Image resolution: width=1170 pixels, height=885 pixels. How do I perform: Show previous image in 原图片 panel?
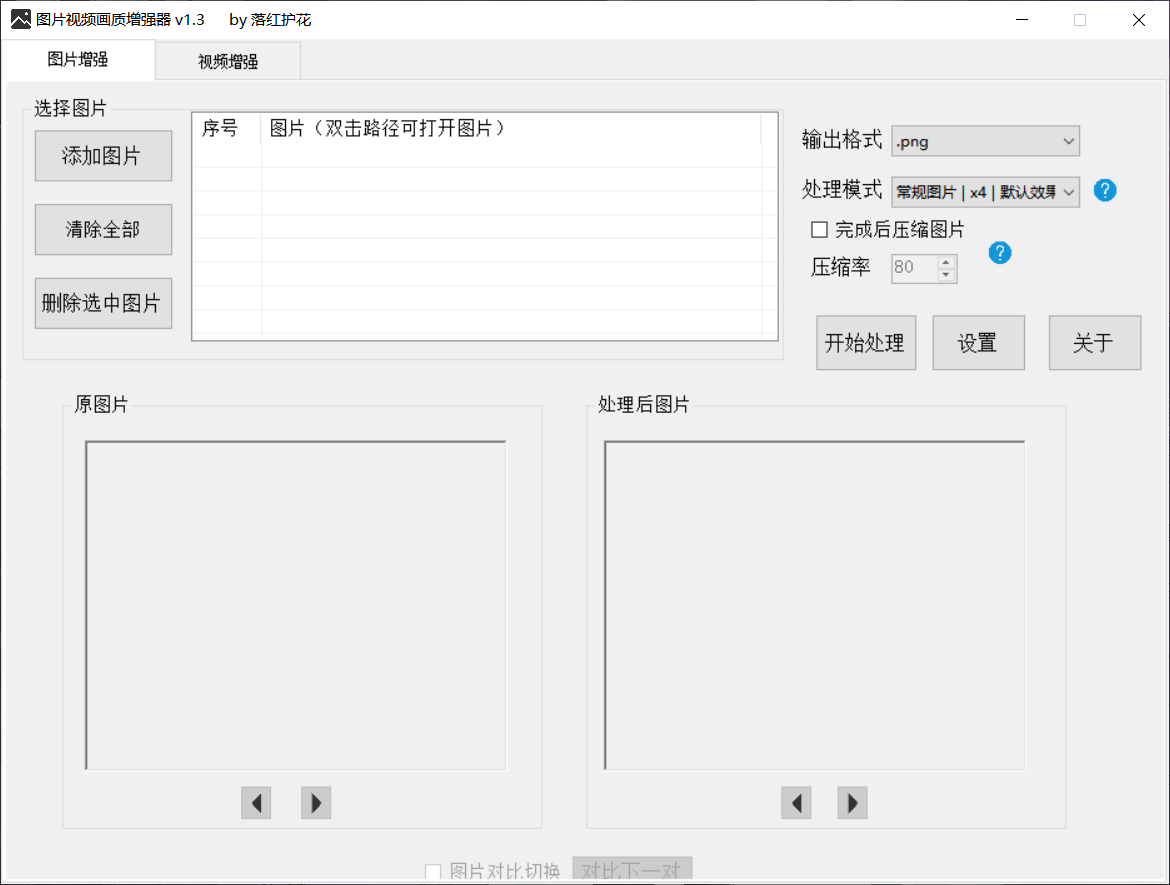click(256, 802)
